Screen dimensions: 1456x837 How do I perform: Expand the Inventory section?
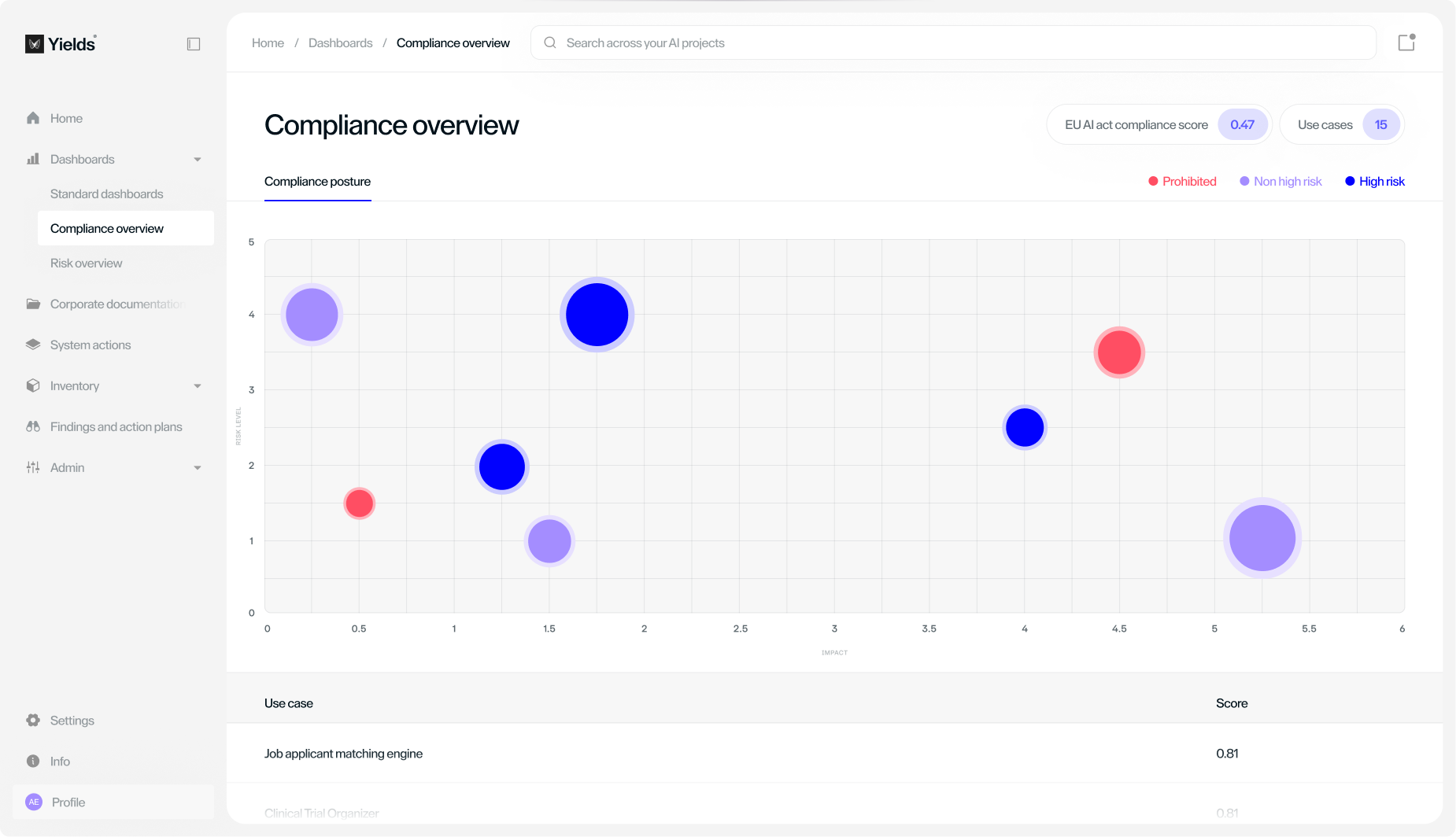pos(198,385)
